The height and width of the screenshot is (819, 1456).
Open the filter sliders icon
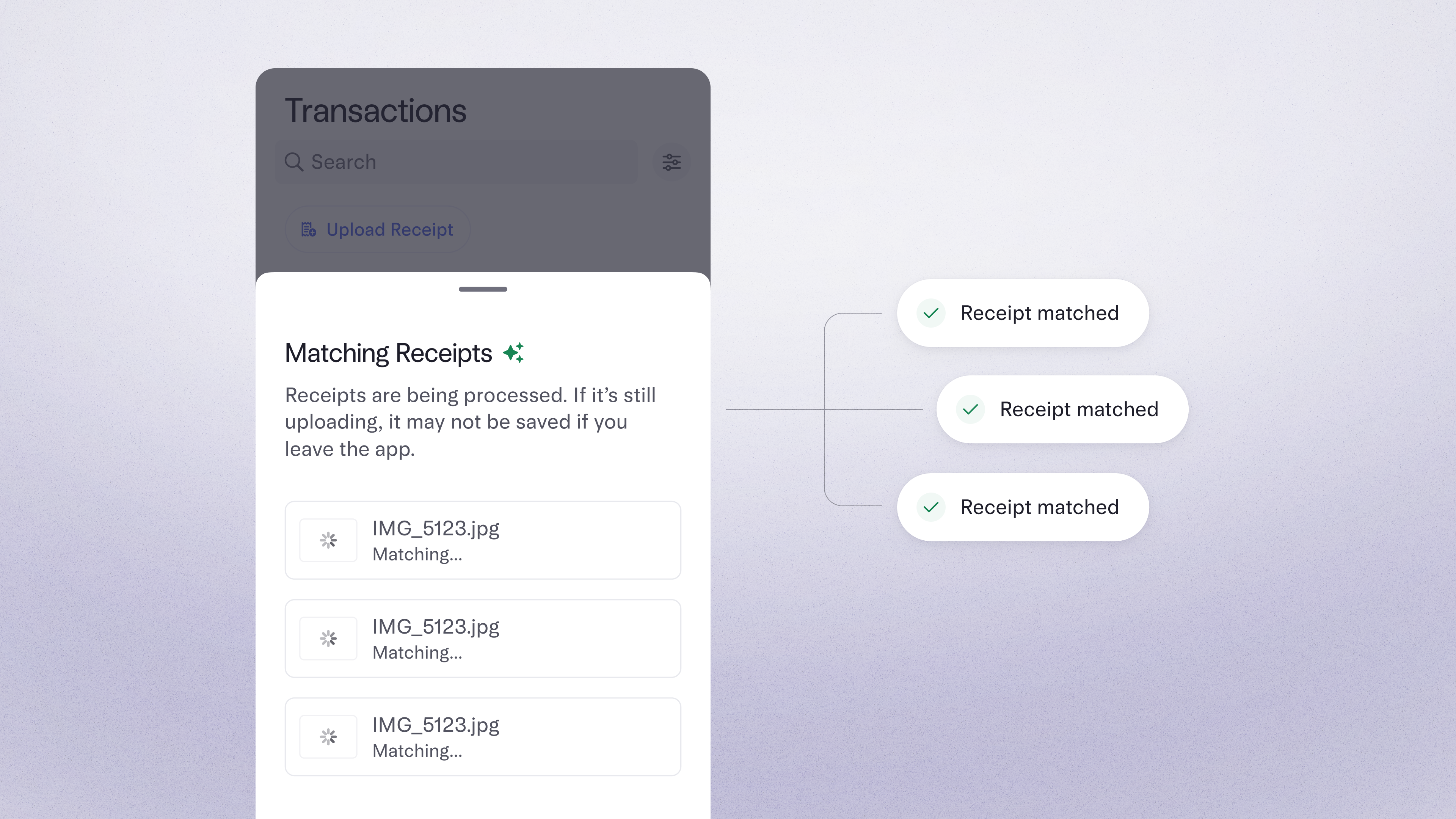pos(671,162)
